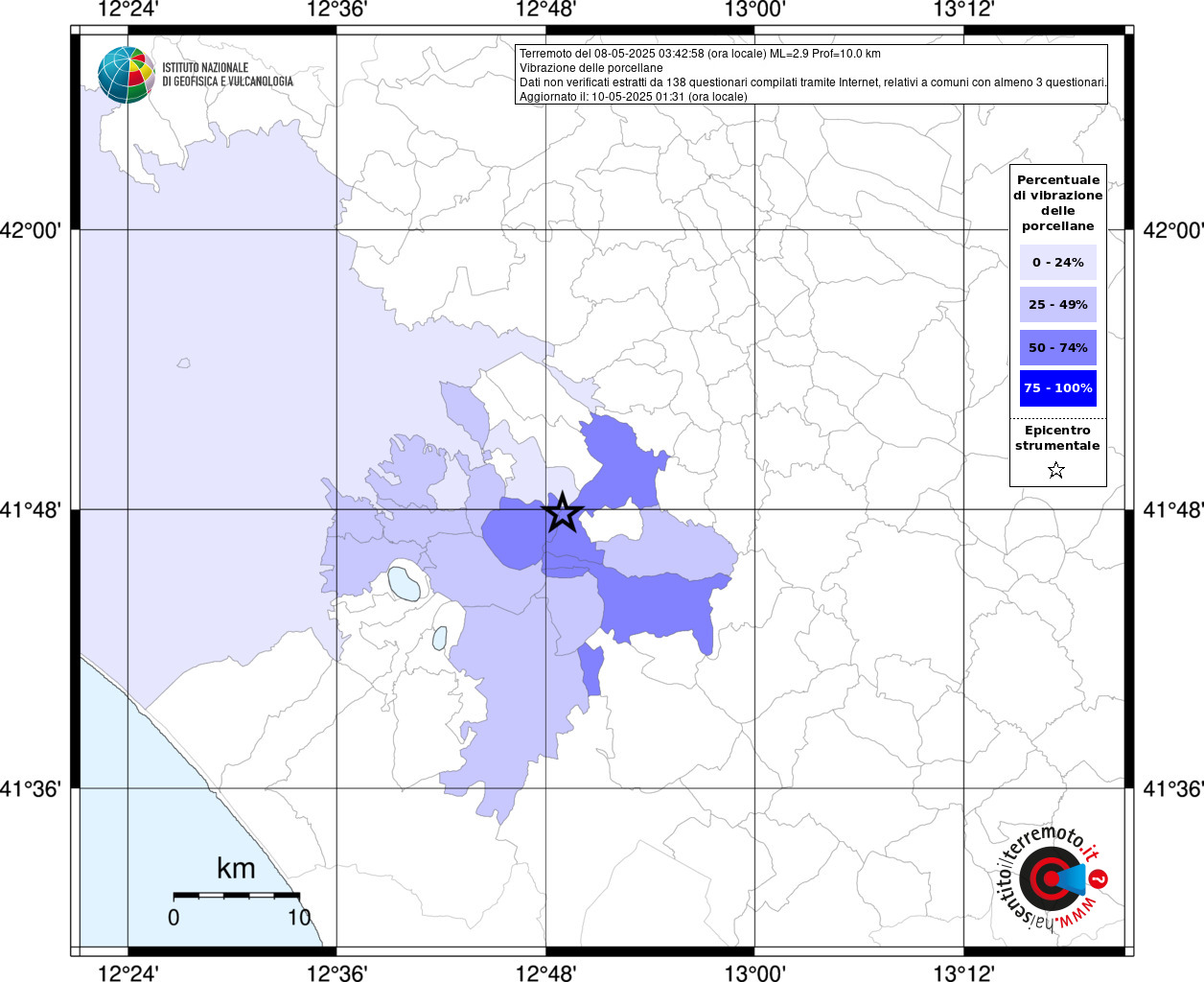1204x982 pixels.
Task: Click the smaller lake south of the larger lake
Action: [440, 638]
